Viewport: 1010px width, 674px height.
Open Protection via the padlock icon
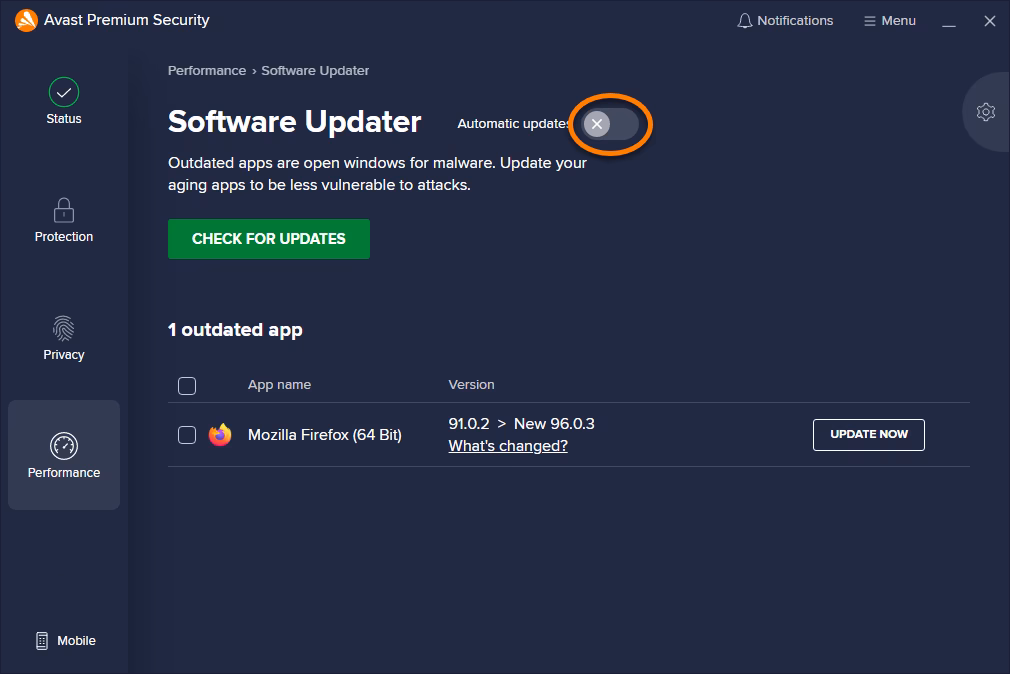click(64, 210)
